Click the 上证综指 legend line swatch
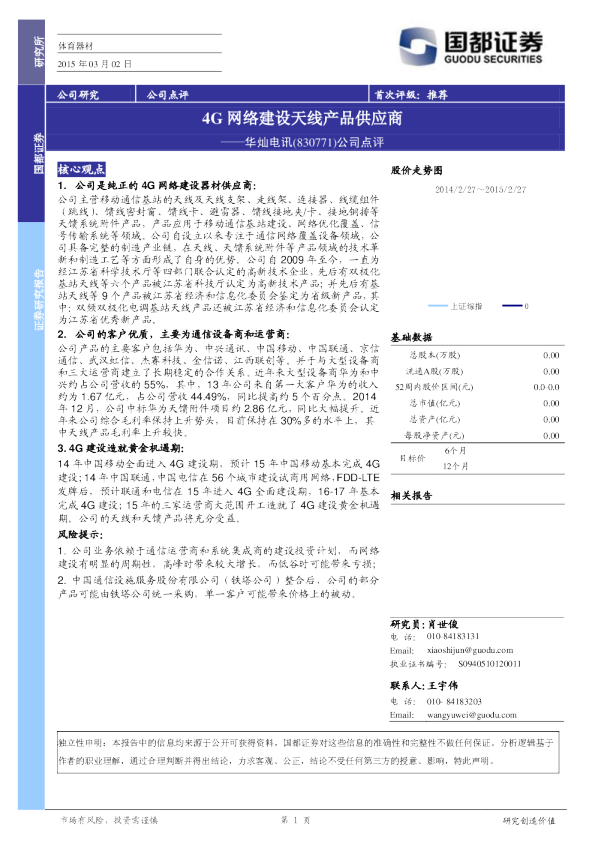Viewport: 595px width, 842px height. pos(438,306)
